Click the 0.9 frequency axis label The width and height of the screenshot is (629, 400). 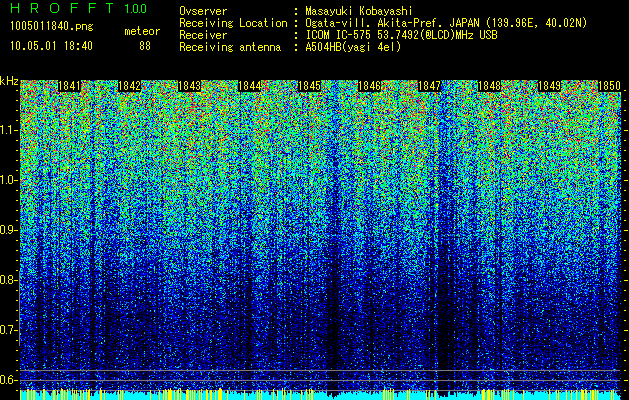[9, 230]
